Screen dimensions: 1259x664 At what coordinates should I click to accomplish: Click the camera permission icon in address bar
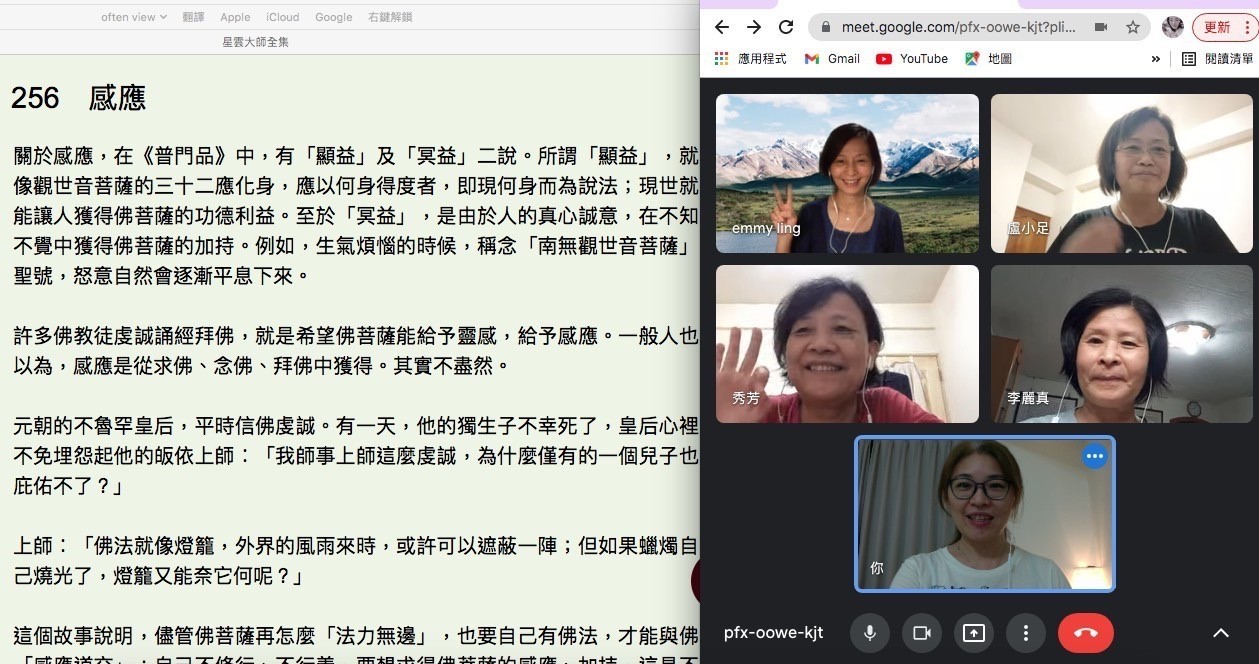pyautogui.click(x=1101, y=27)
